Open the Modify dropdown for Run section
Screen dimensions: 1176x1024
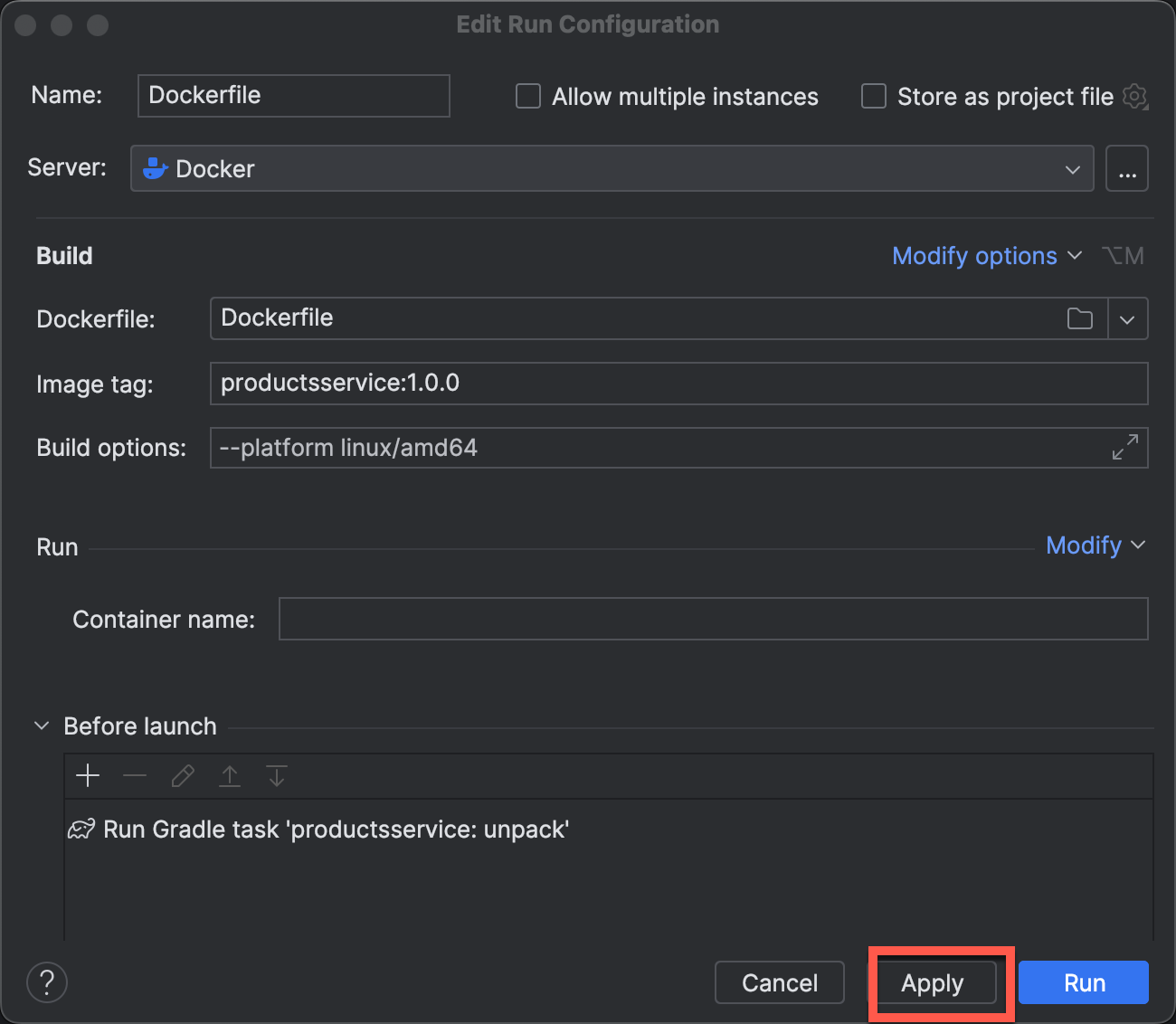(x=1095, y=545)
